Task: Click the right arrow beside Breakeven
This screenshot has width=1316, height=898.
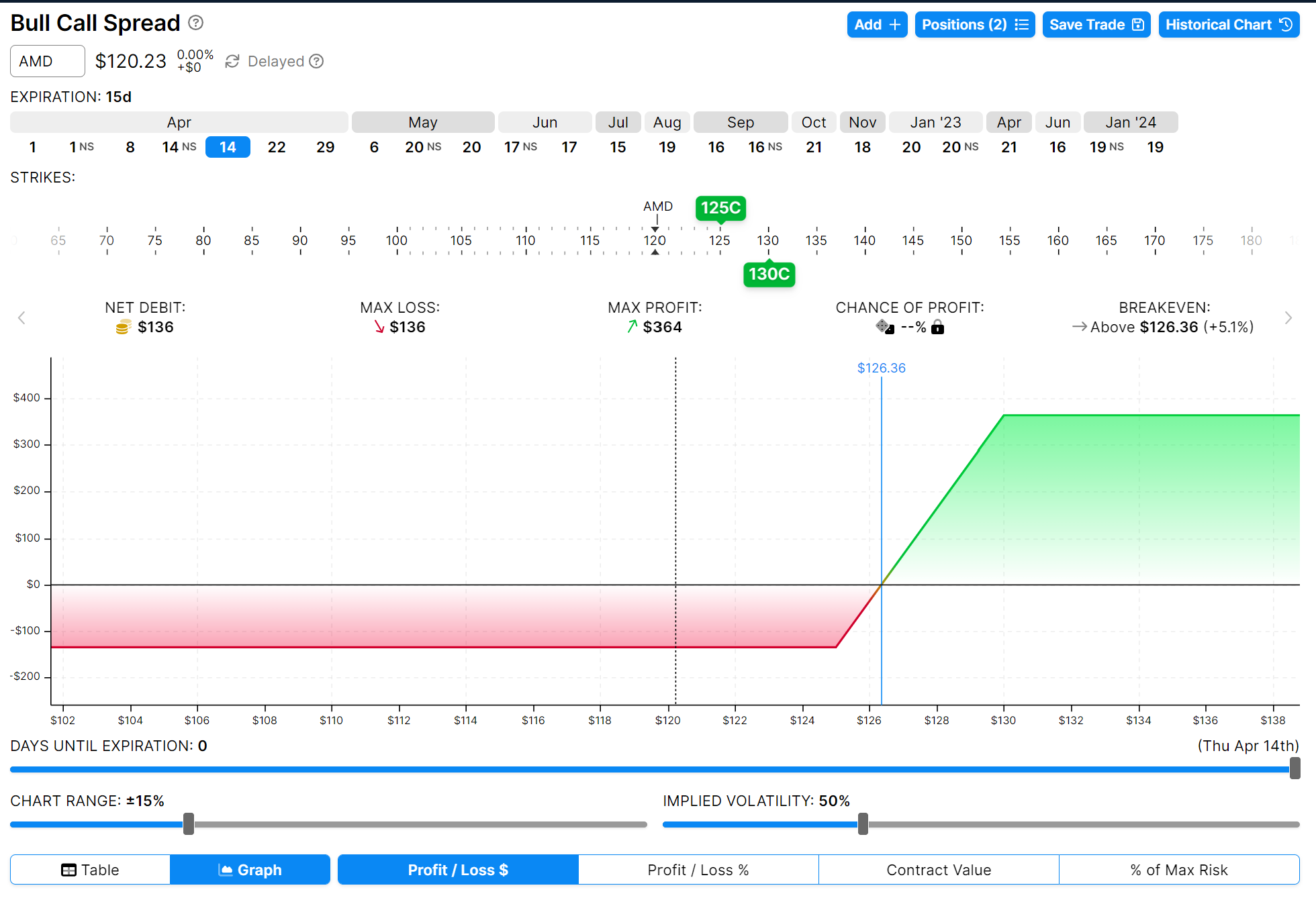Action: click(1288, 317)
